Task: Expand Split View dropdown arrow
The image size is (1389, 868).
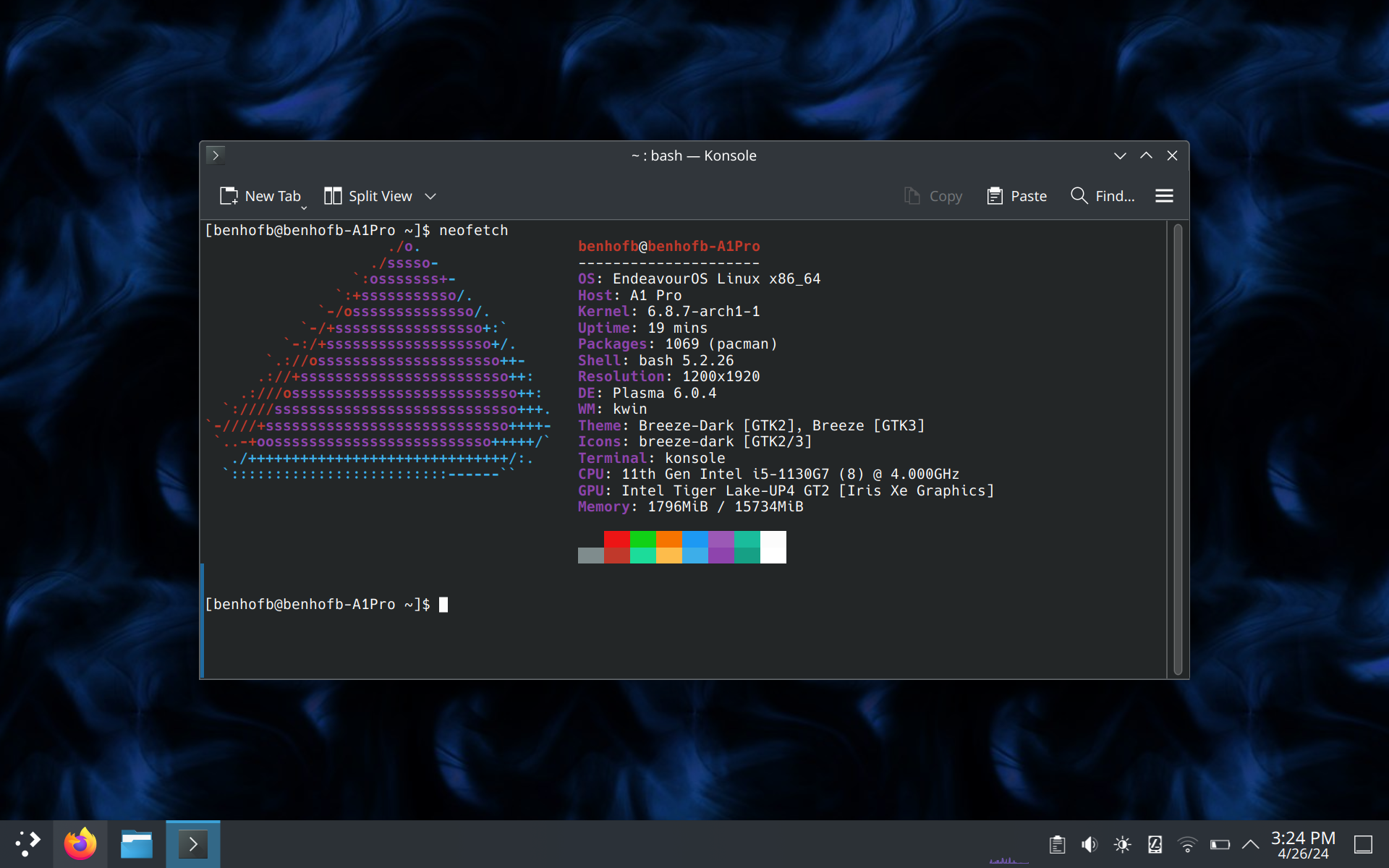Action: coord(430,196)
